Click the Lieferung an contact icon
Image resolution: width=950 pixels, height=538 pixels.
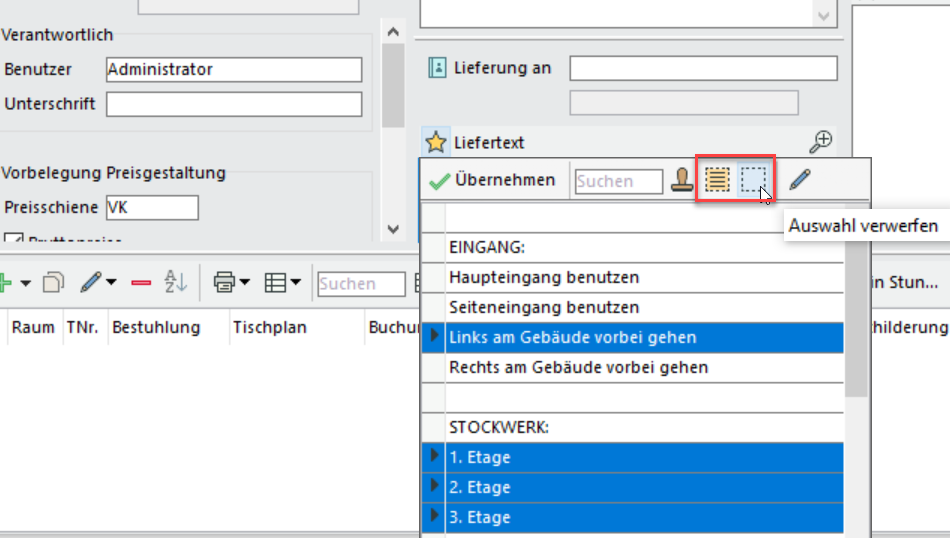[437, 68]
